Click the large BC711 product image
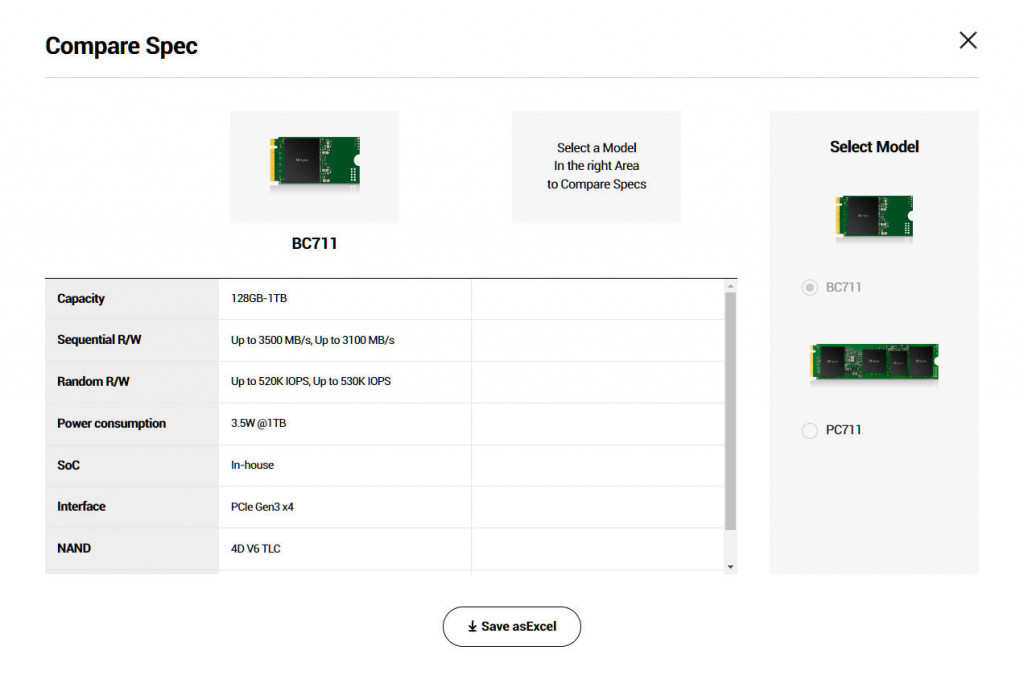This screenshot has width=1024, height=675. point(315,166)
